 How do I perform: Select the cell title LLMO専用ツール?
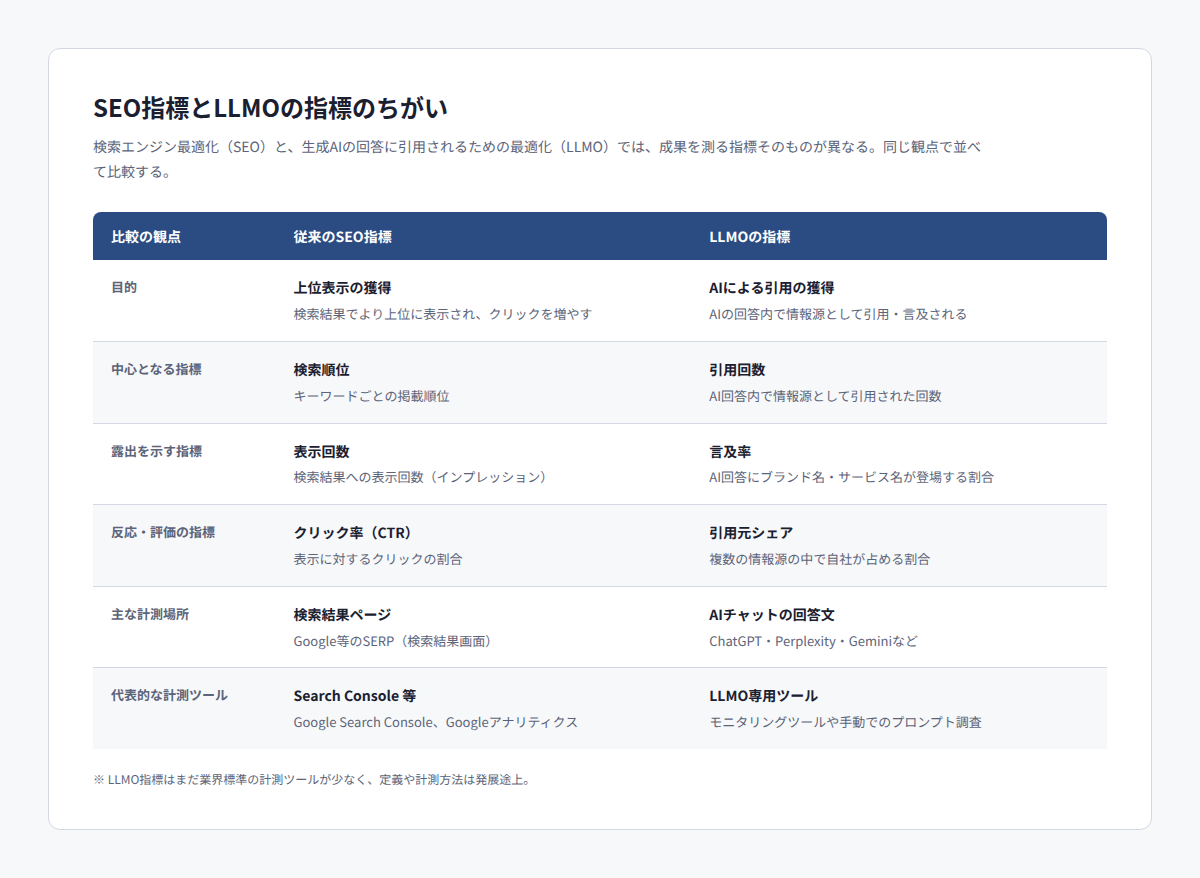(763, 696)
